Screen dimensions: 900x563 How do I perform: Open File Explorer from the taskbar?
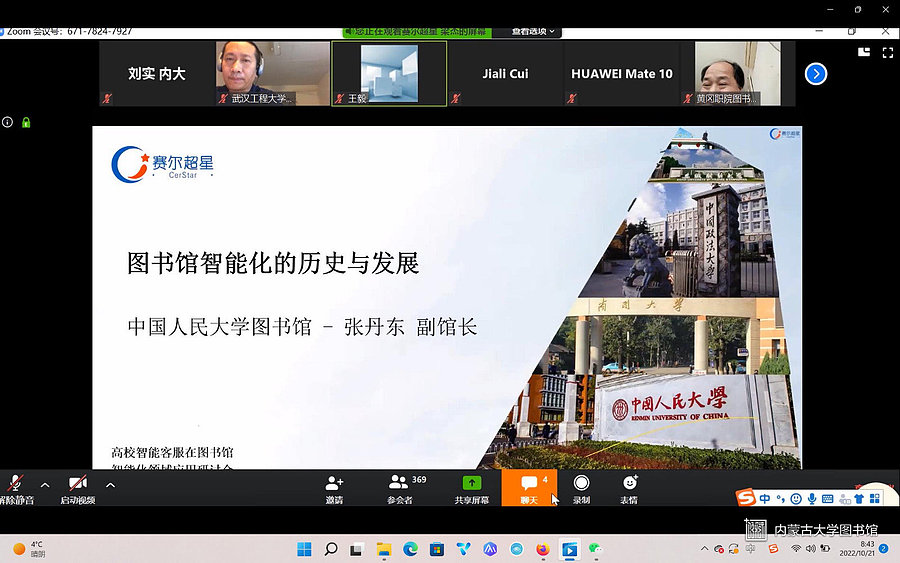coord(383,550)
